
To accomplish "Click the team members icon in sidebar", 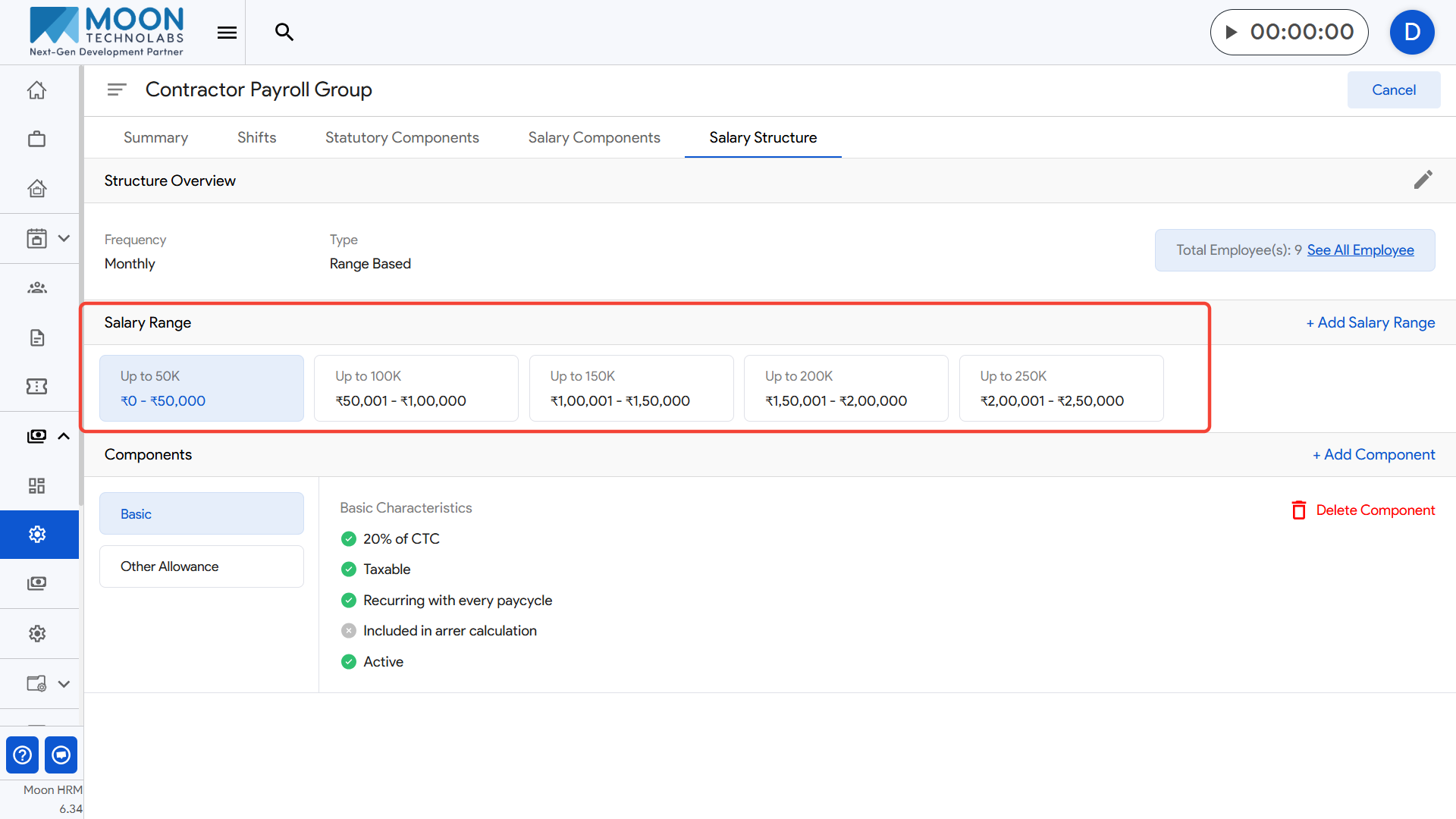I will tap(36, 287).
